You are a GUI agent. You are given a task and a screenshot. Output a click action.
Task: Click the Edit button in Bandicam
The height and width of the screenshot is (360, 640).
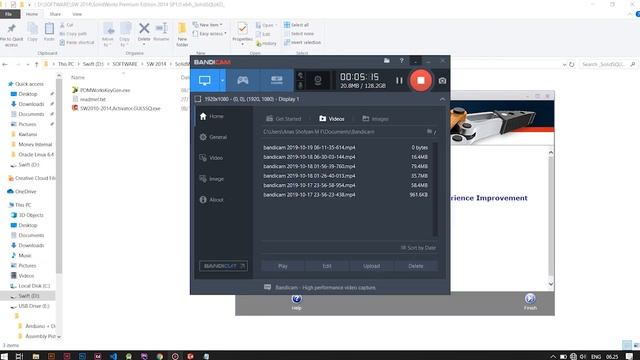point(327,266)
